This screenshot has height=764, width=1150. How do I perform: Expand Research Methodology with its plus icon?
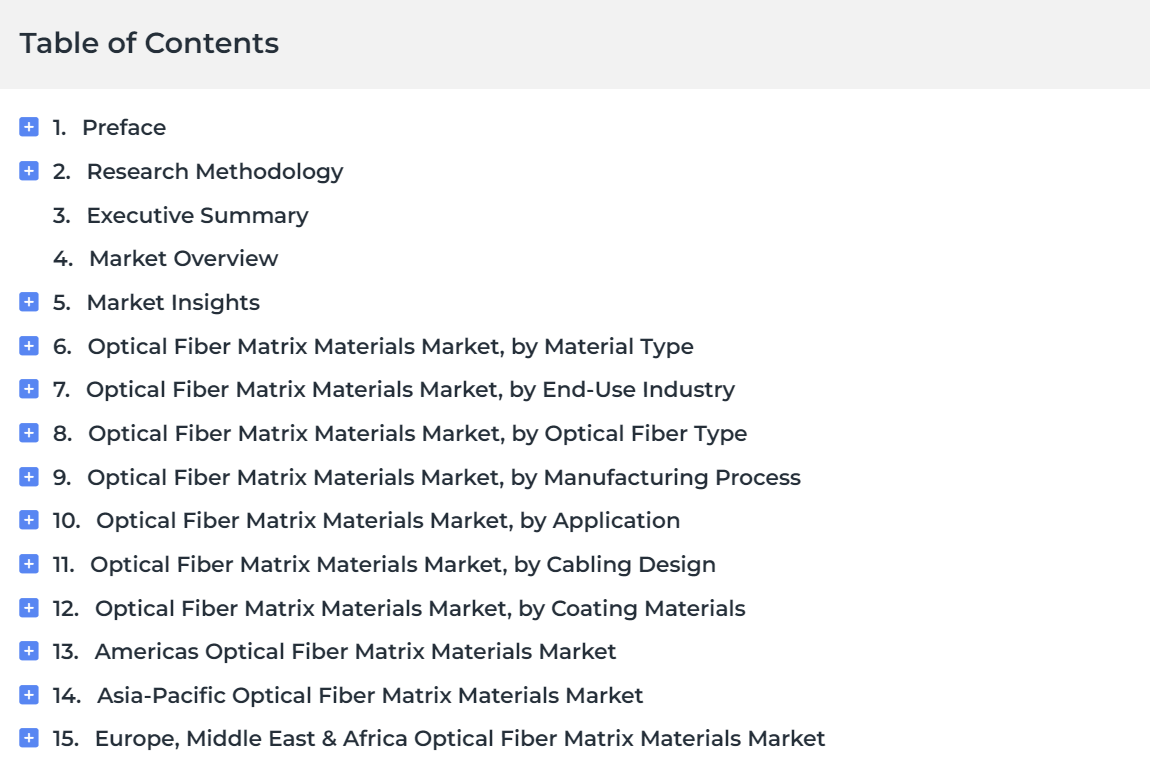coord(29,171)
